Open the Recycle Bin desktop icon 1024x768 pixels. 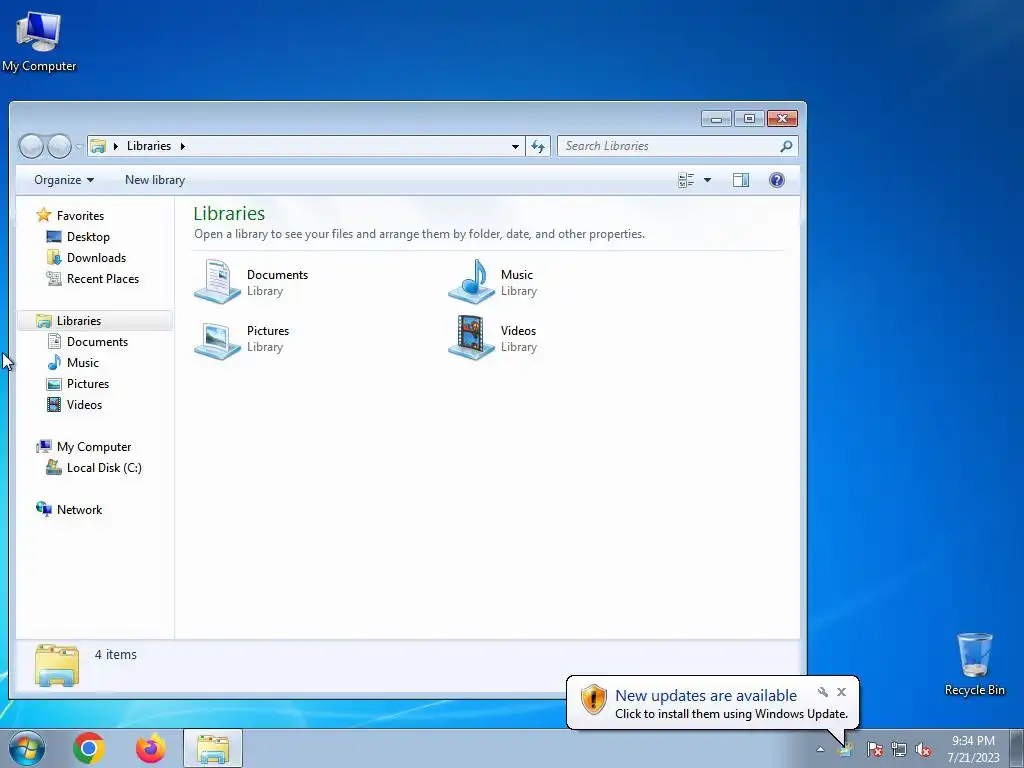pyautogui.click(x=974, y=664)
